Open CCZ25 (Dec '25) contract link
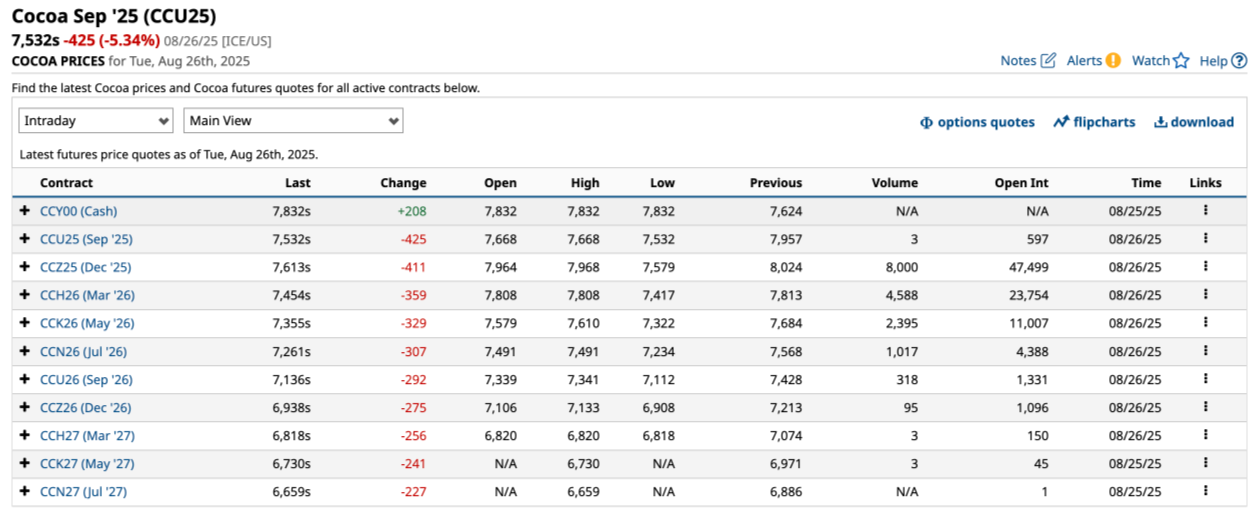The width and height of the screenshot is (1258, 519). pyautogui.click(x=86, y=267)
